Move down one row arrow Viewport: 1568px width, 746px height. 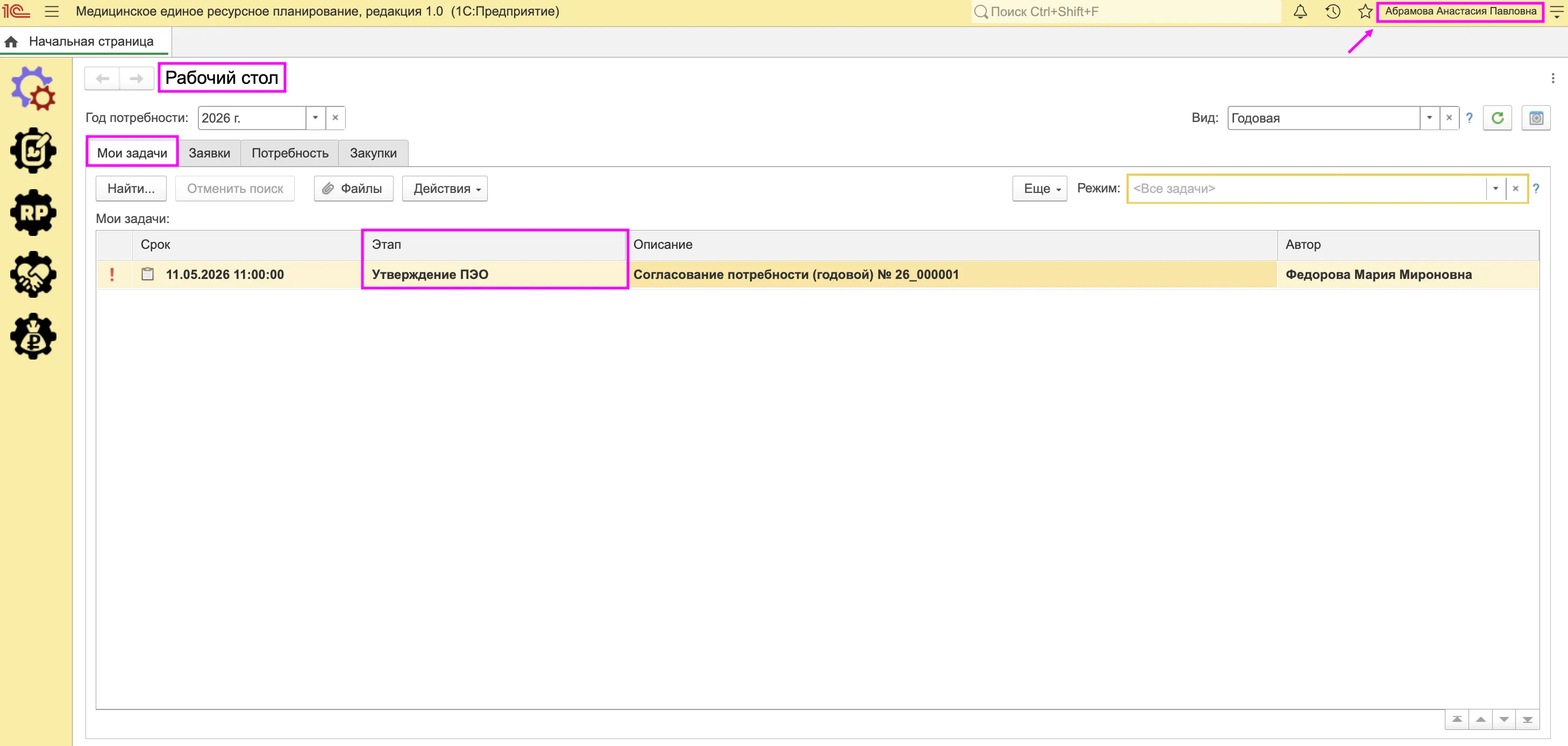[1504, 720]
